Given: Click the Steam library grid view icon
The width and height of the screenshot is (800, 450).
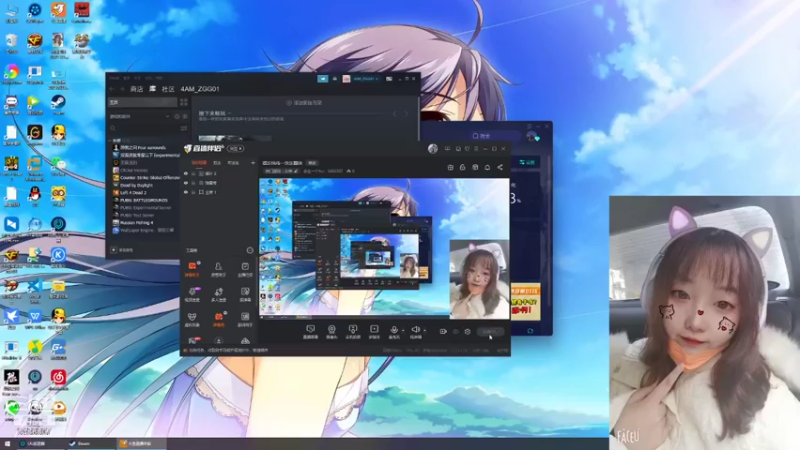Looking at the screenshot, I should point(184,102).
